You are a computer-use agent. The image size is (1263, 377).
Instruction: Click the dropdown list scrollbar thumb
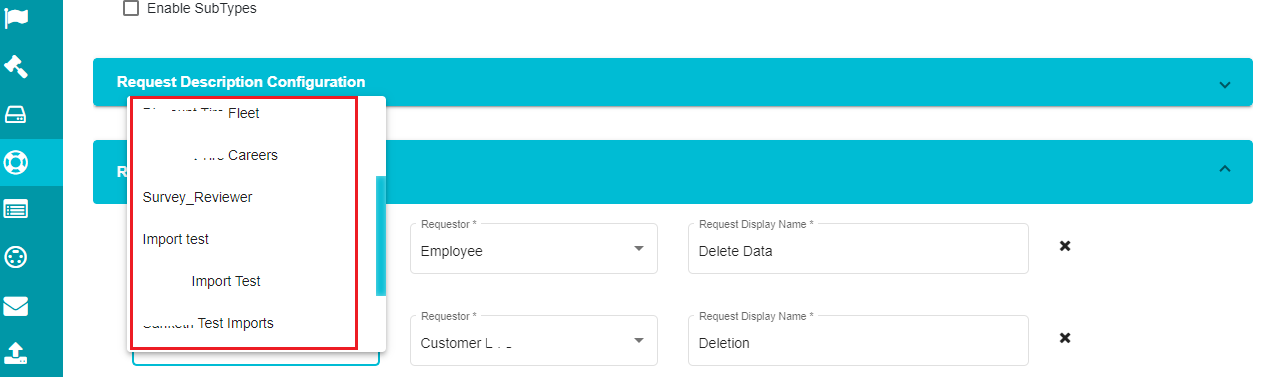[x=380, y=236]
